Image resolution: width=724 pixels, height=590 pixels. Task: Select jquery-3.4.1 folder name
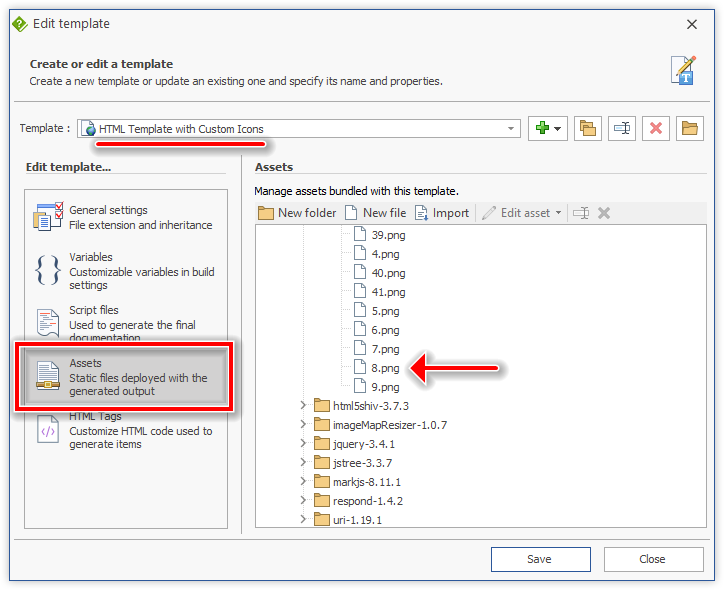(364, 444)
